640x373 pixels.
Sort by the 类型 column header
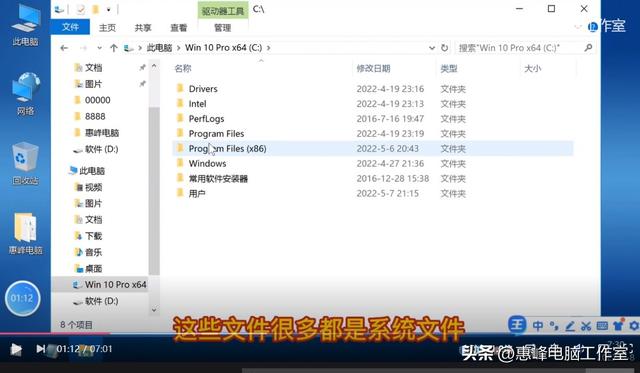click(449, 69)
